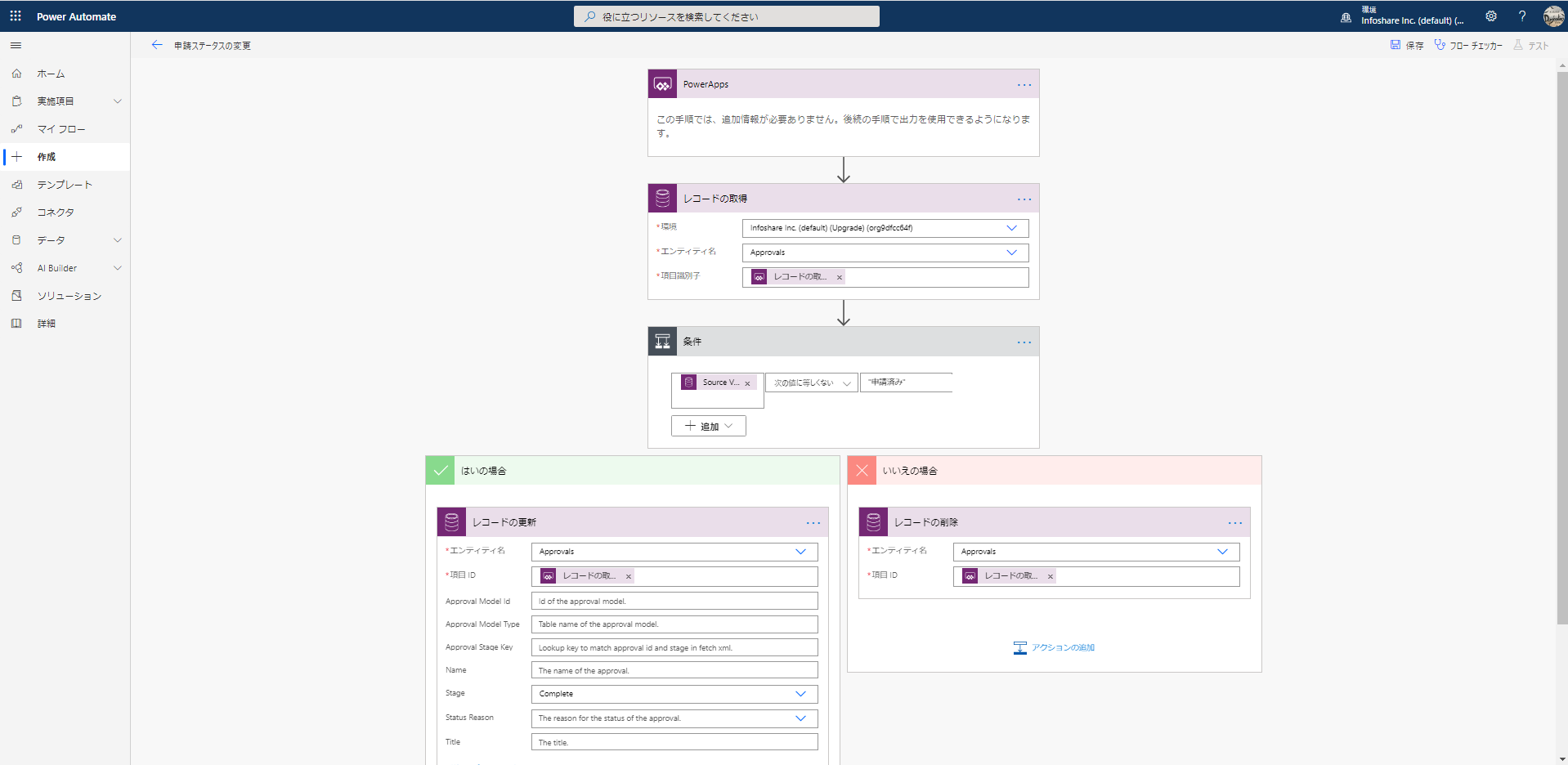Click the いいえの場合 branch header
This screenshot has height=765, width=1568.
(x=1055, y=471)
